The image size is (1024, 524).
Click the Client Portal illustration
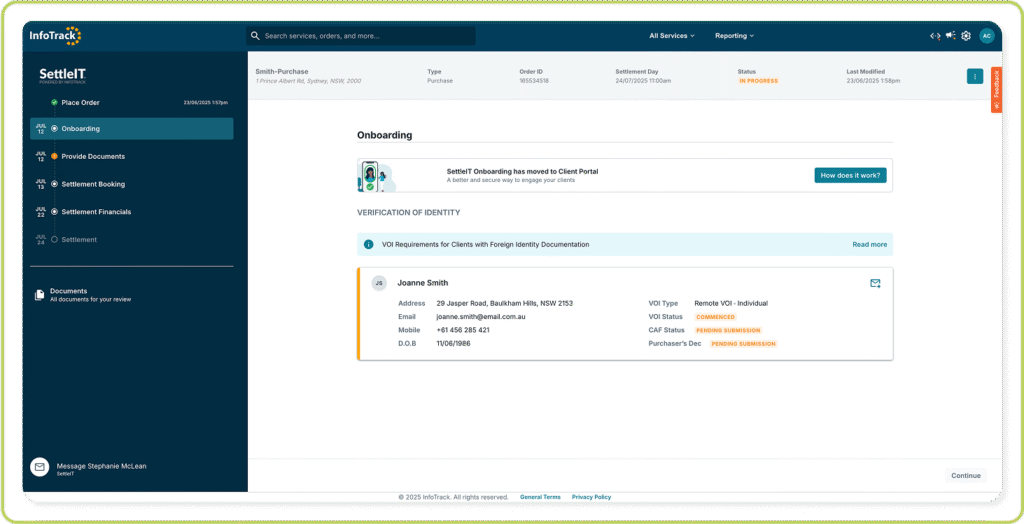tap(377, 176)
